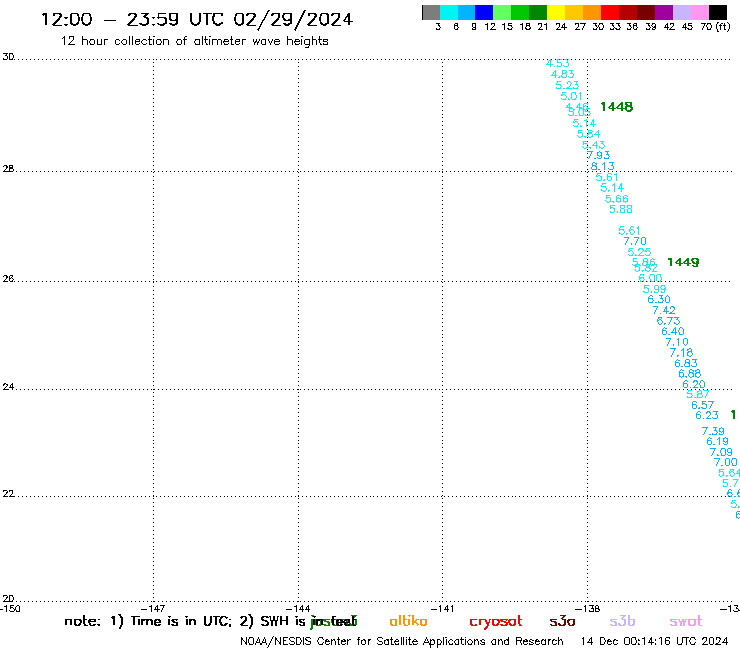Select the 6.13 wave height reading
740x650 pixels.
(x=603, y=166)
